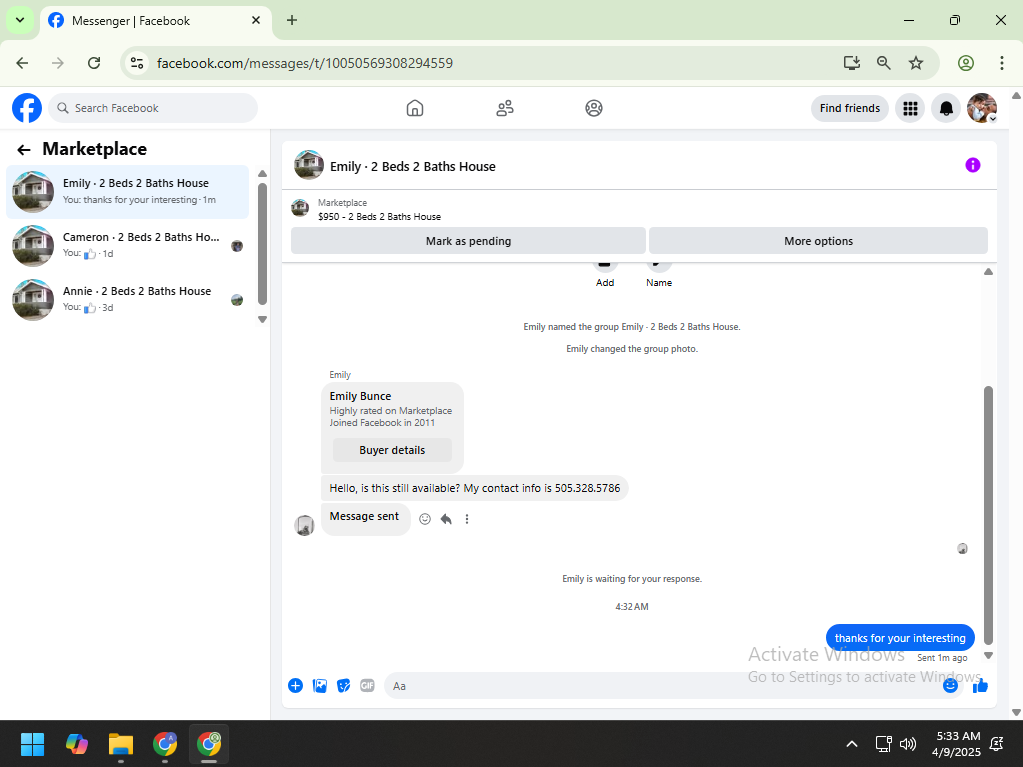Open conversation information purple icon
1023x767 pixels.
click(x=973, y=165)
